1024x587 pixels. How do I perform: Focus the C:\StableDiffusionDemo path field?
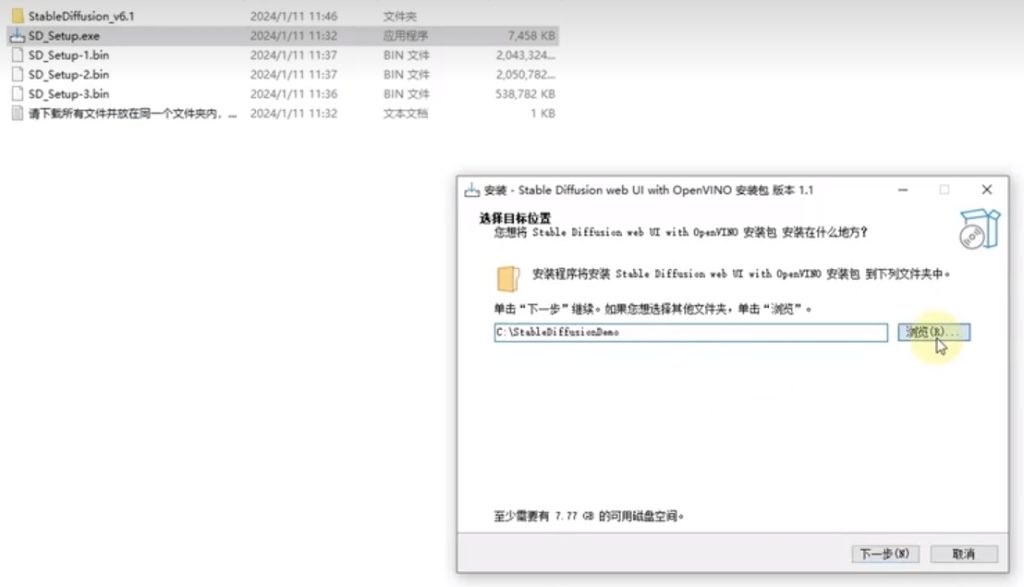click(x=691, y=332)
